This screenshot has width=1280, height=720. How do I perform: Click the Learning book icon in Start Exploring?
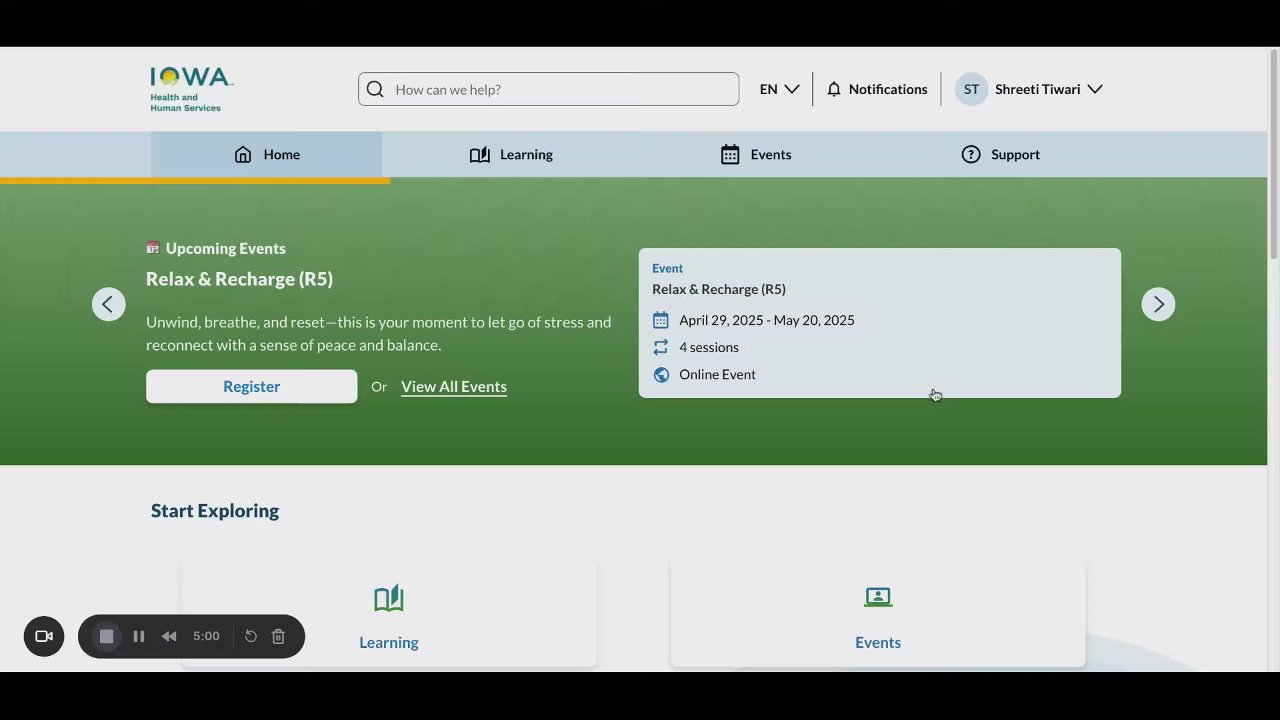(389, 598)
